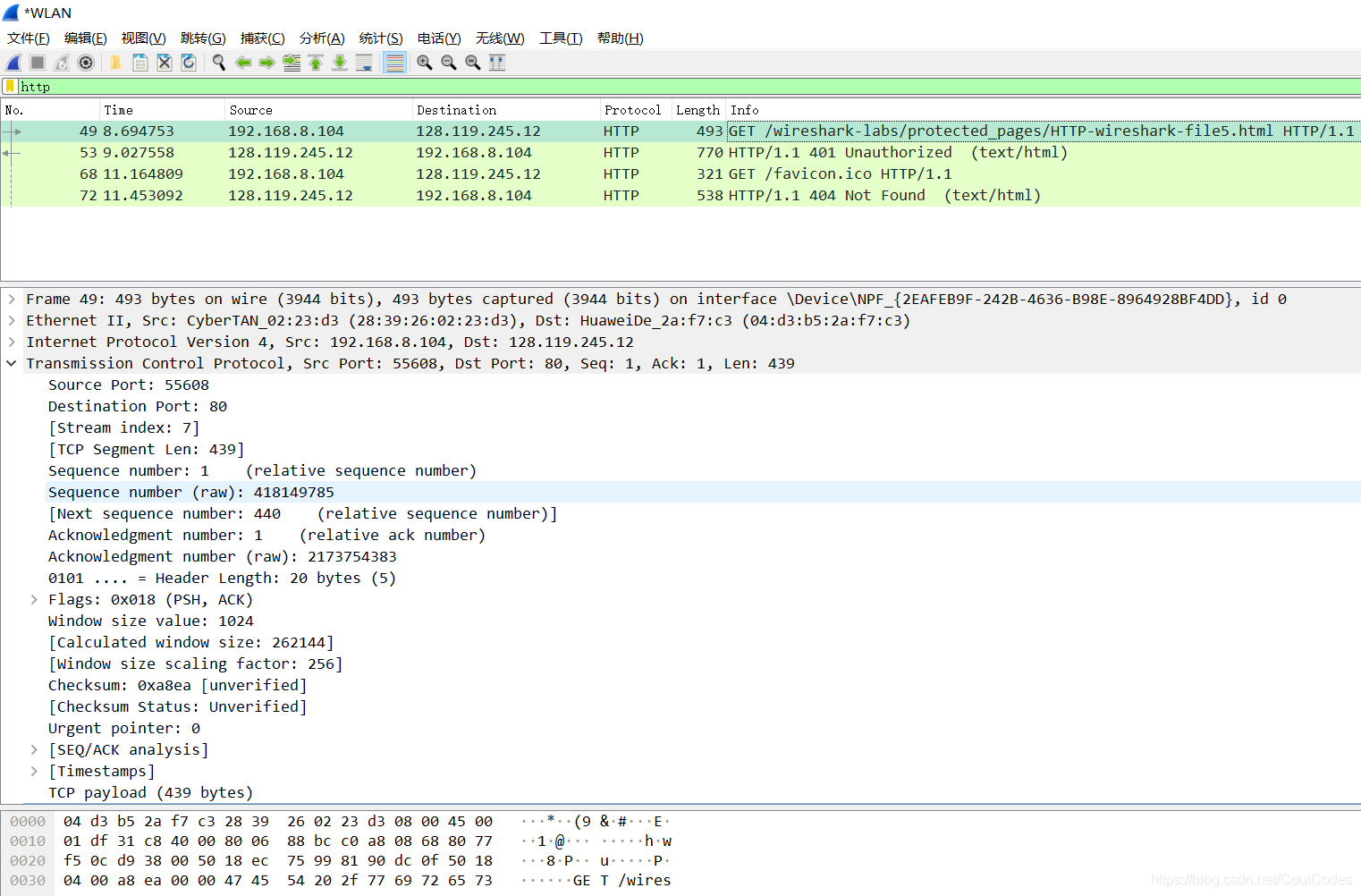This screenshot has width=1361, height=896.
Task: Select packet 72 404 Not Found
Action: tap(680, 196)
